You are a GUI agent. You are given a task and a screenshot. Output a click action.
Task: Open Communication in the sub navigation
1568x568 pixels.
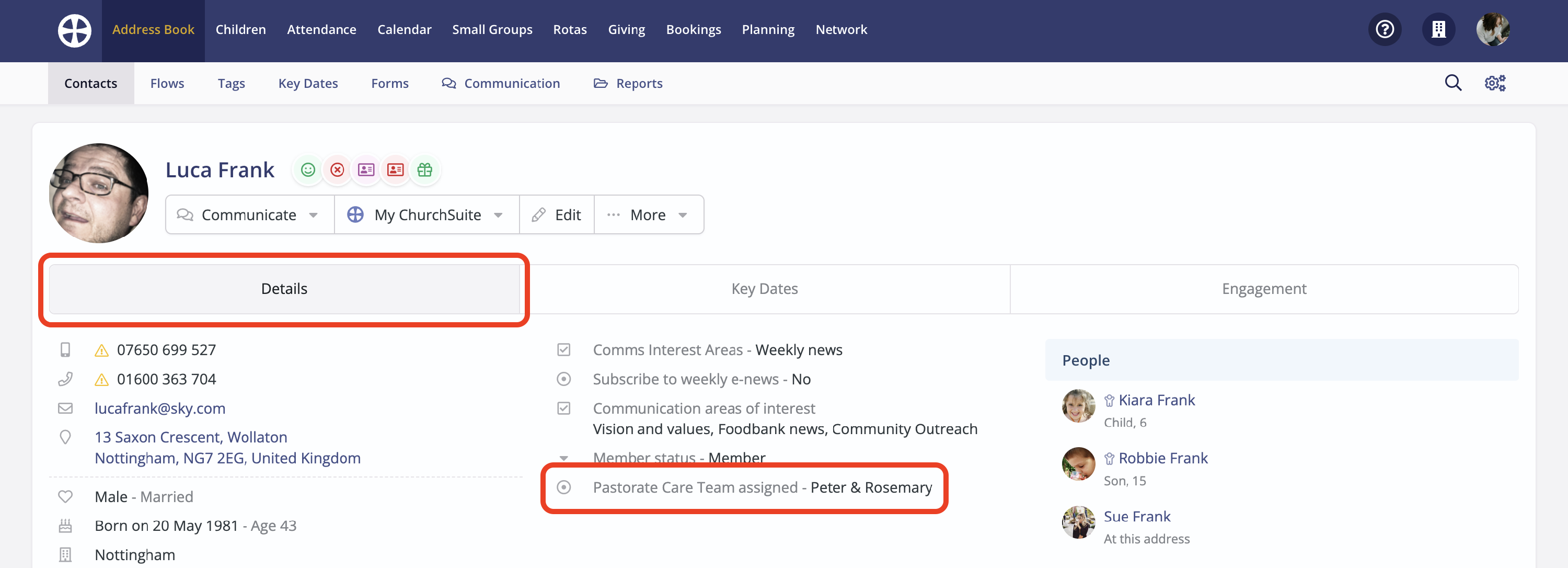coord(500,83)
